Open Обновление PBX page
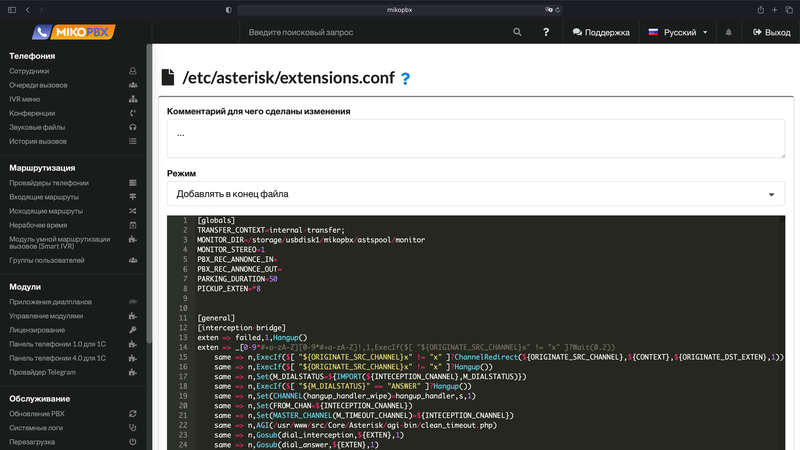Image resolution: width=800 pixels, height=450 pixels. point(37,414)
